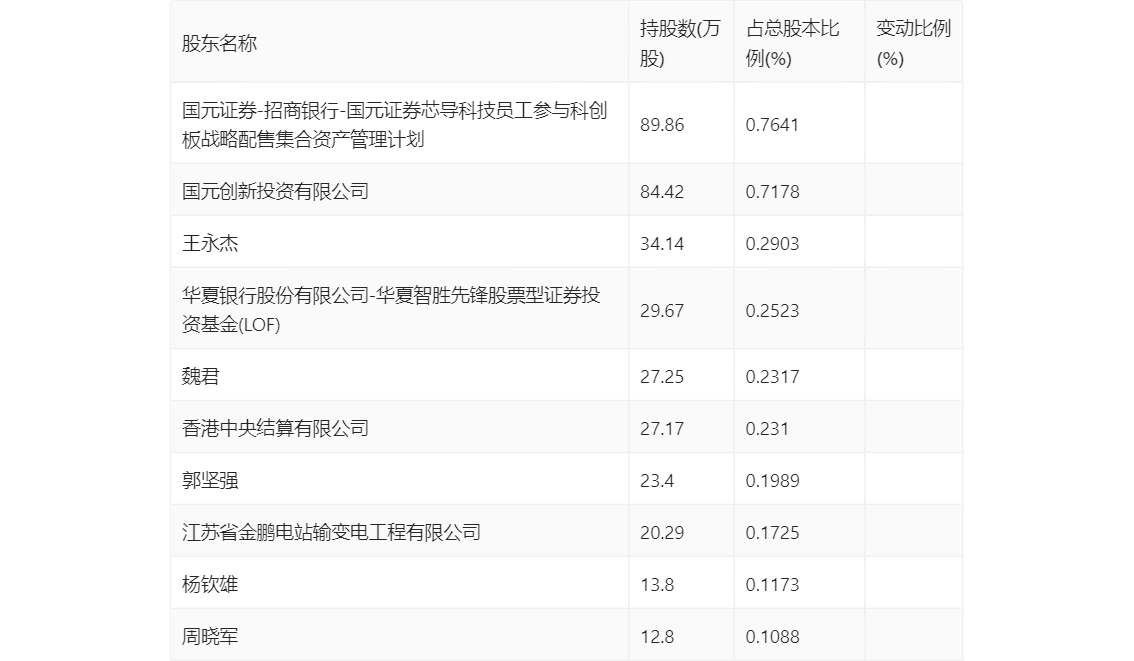Select shareholder 王永杰
Image resolution: width=1134 pixels, height=661 pixels.
(x=210, y=243)
